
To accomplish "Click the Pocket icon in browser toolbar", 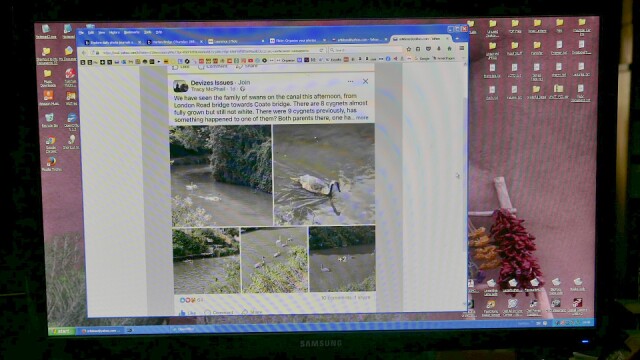I will click(x=428, y=49).
